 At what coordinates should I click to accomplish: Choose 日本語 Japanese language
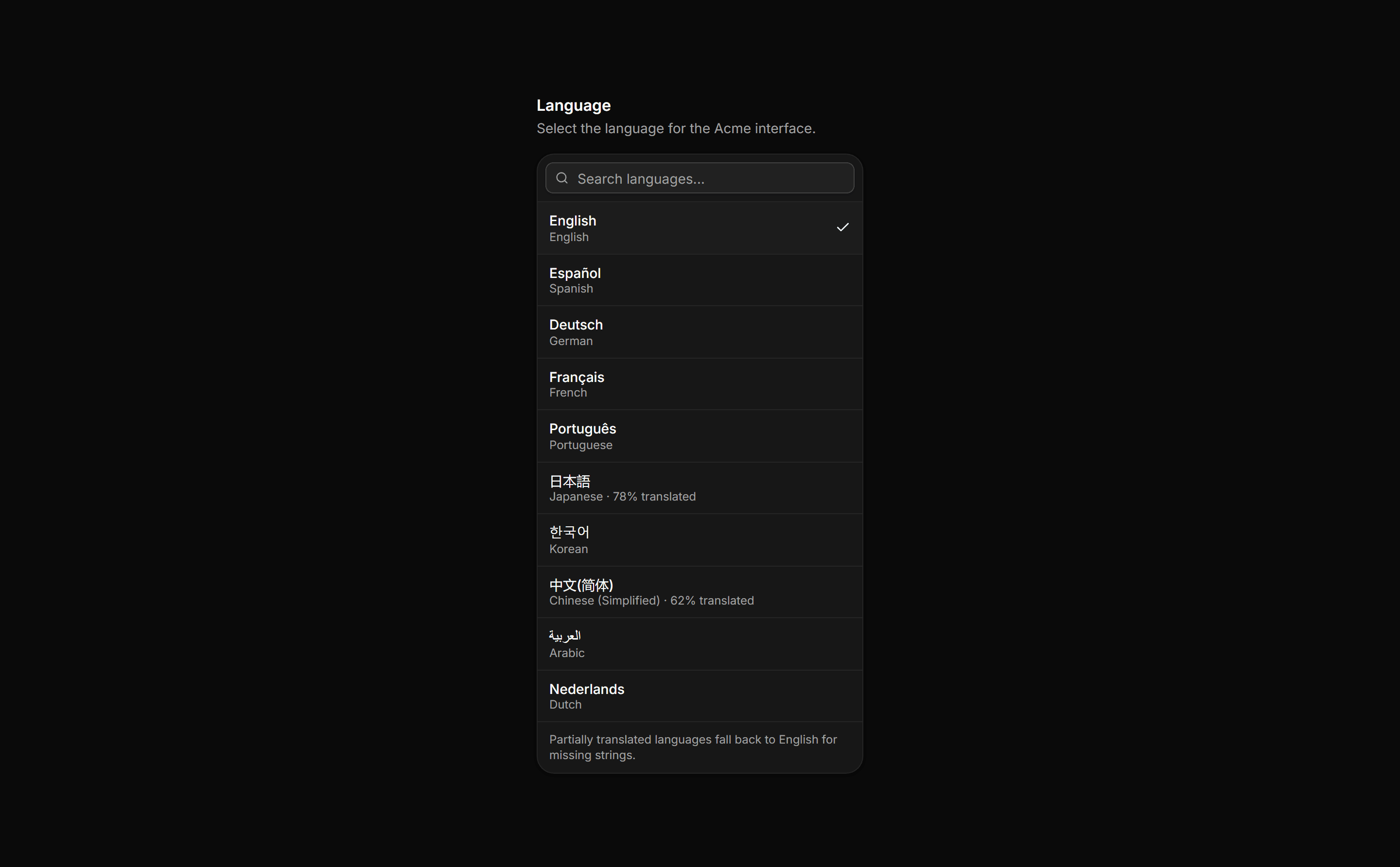pyautogui.click(x=700, y=488)
